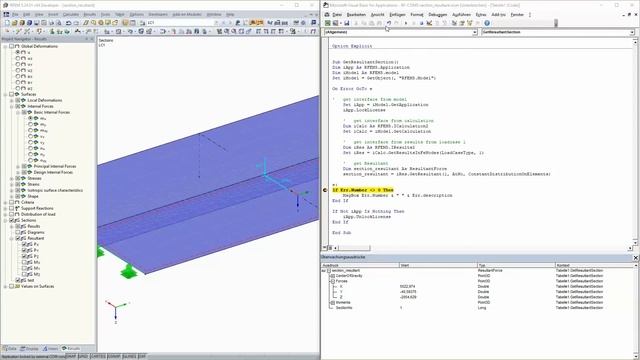
Task: Open Debuggen menu in VBA editor
Action: [438, 15]
